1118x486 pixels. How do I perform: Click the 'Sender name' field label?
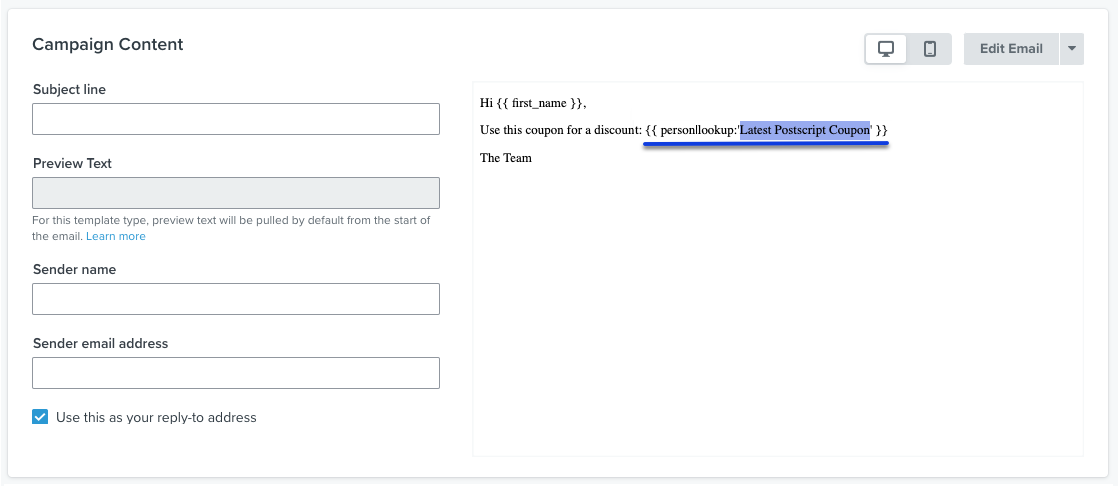point(75,270)
